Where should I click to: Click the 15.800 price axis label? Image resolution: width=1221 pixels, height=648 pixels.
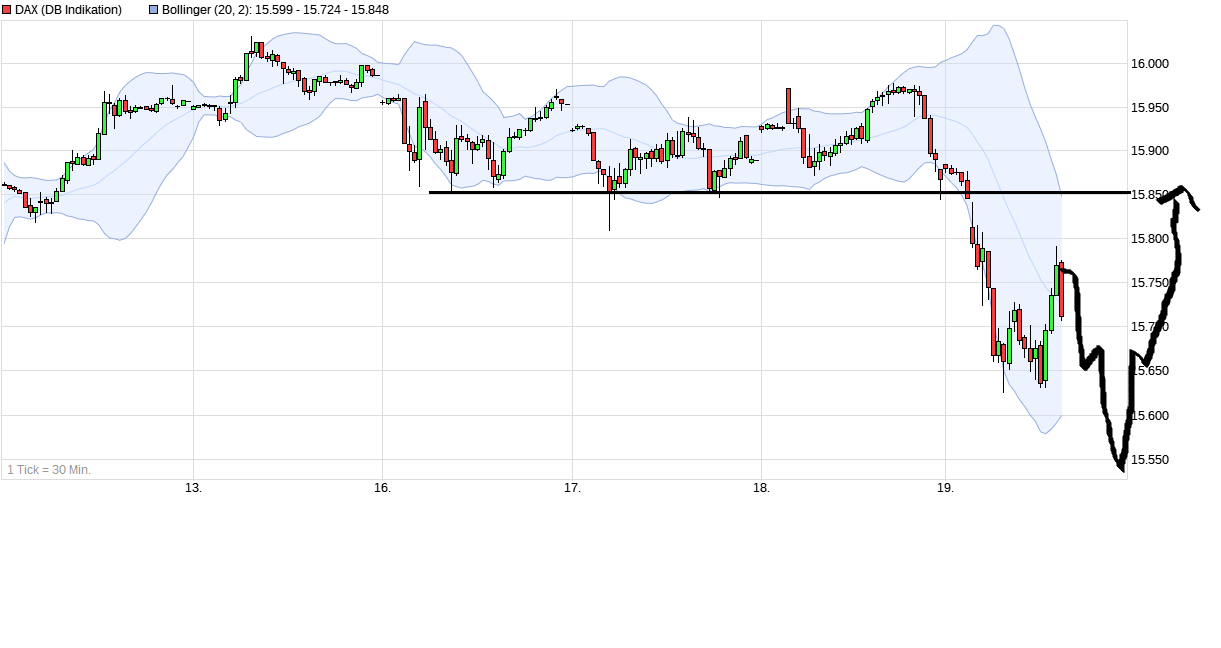tap(1149, 239)
